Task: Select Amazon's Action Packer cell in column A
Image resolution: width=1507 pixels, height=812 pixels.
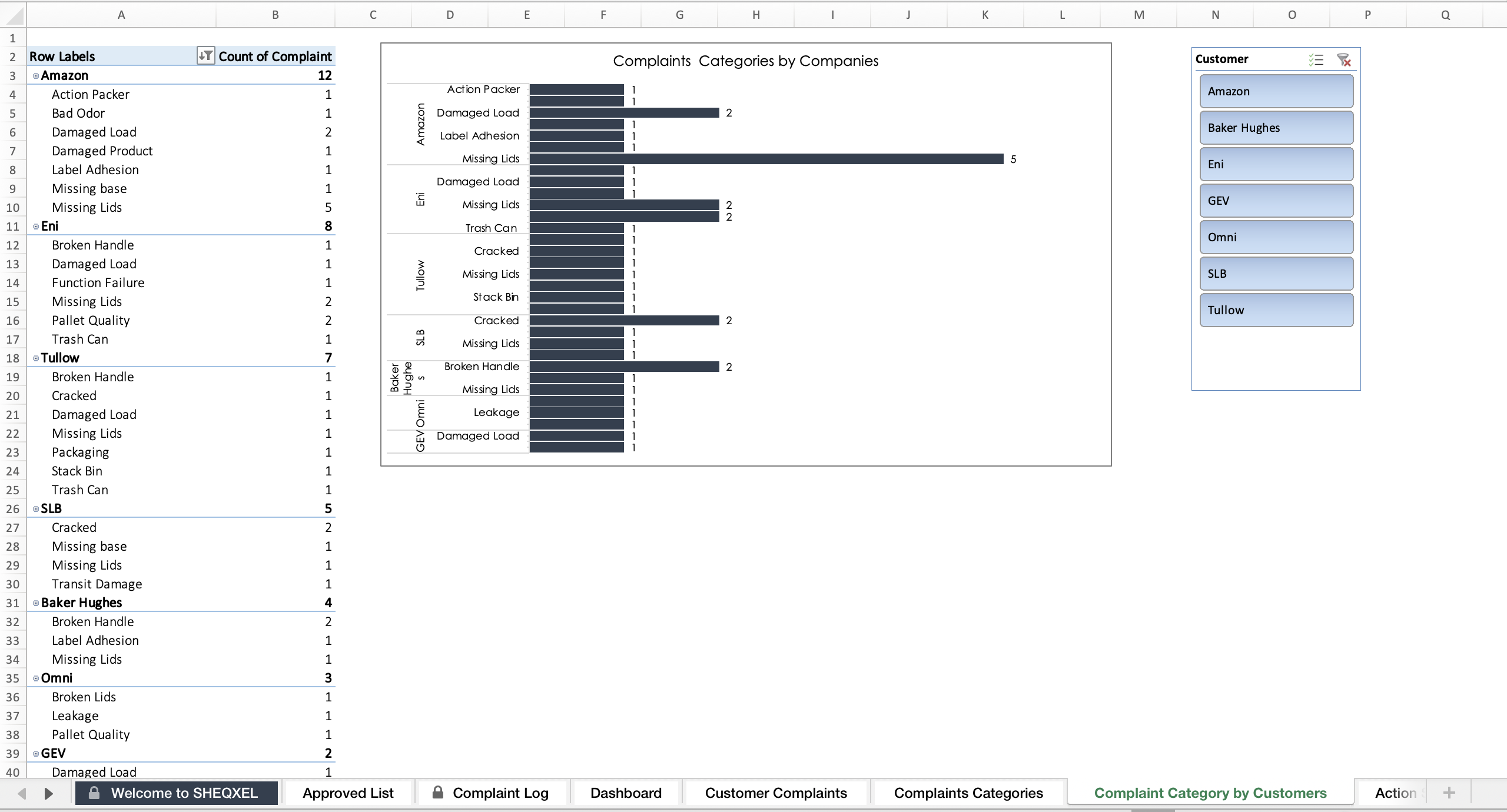Action: point(121,94)
